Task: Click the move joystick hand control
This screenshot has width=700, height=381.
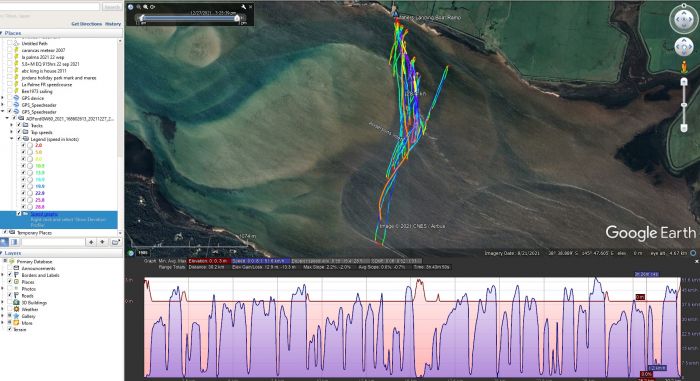Action: [x=683, y=47]
